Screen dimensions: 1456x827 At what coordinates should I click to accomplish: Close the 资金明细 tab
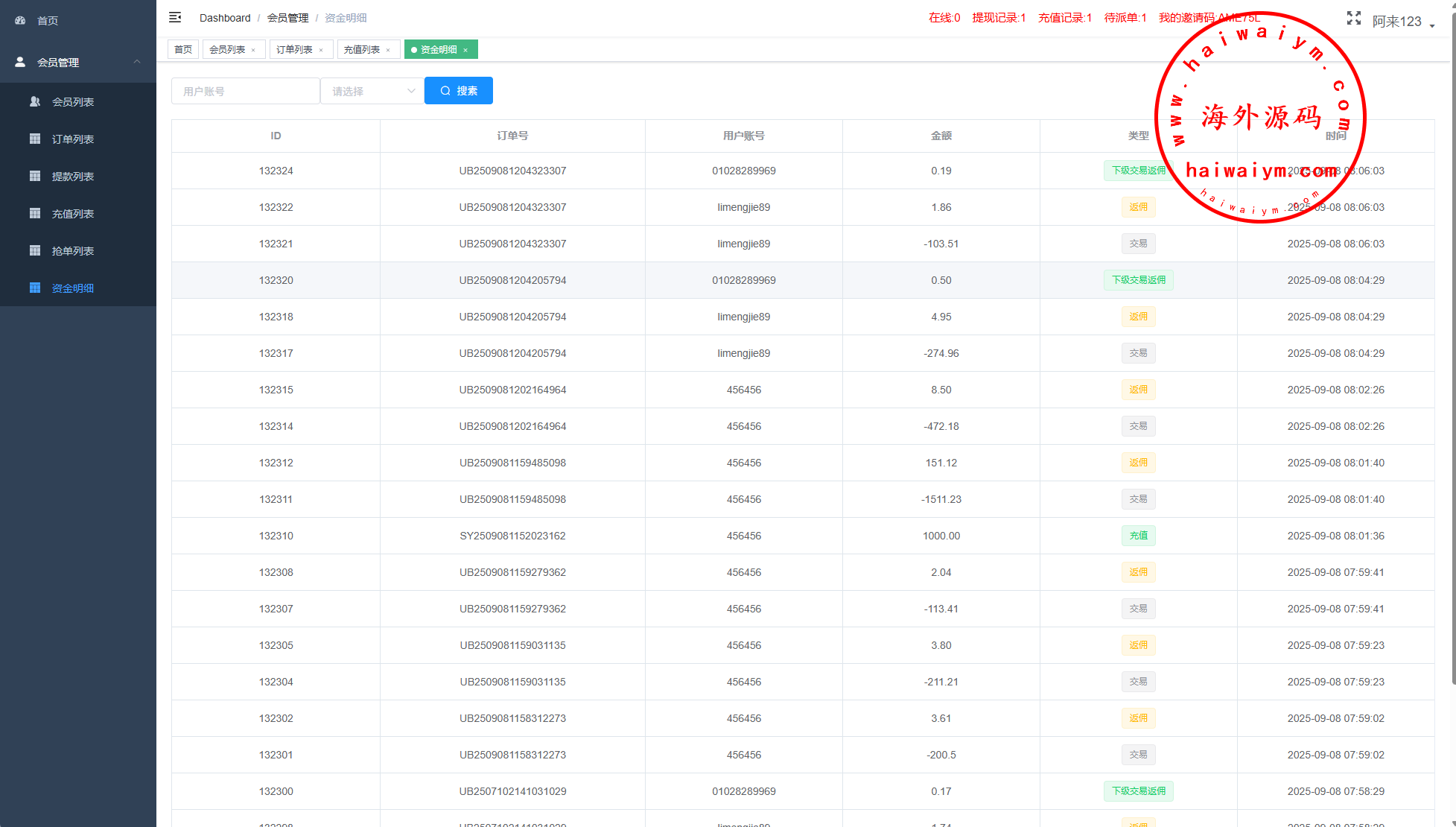(x=465, y=50)
